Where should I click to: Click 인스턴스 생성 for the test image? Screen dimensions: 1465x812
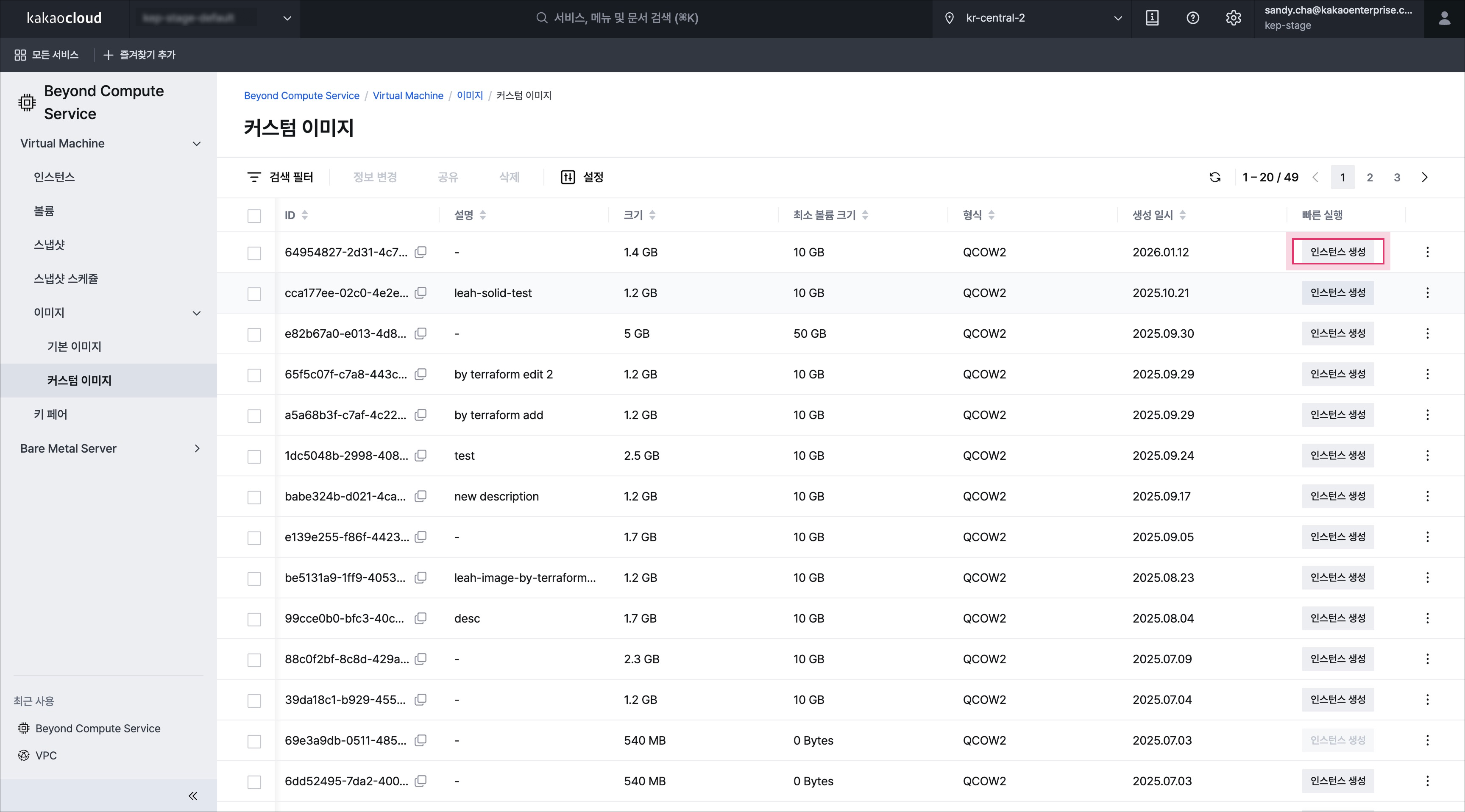pyautogui.click(x=1337, y=456)
